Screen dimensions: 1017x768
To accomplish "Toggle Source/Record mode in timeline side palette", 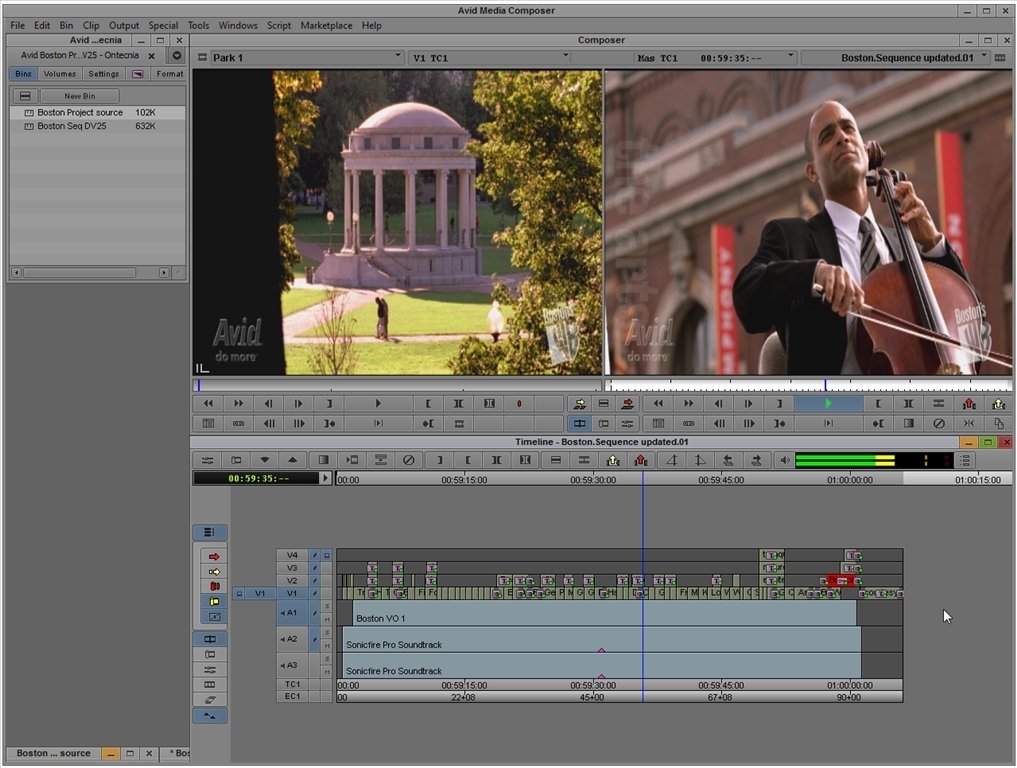I will click(x=209, y=639).
